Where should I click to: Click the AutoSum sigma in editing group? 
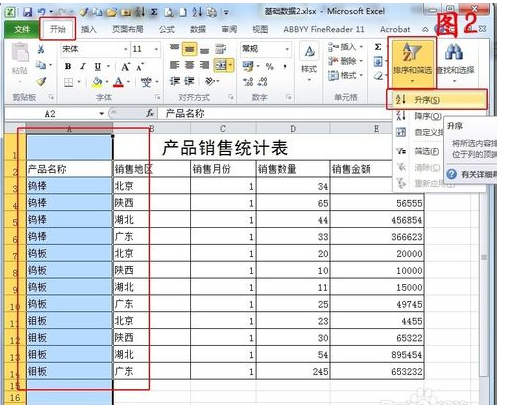378,47
